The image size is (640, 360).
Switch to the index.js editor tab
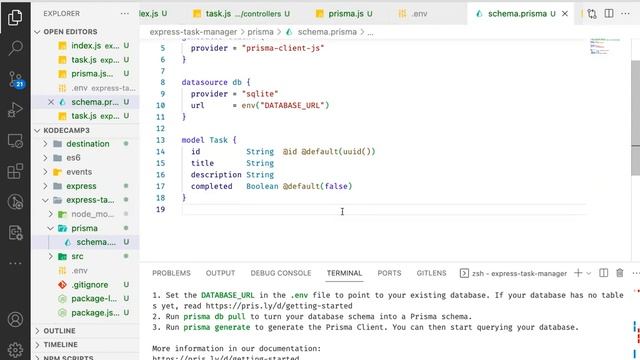(x=153, y=13)
